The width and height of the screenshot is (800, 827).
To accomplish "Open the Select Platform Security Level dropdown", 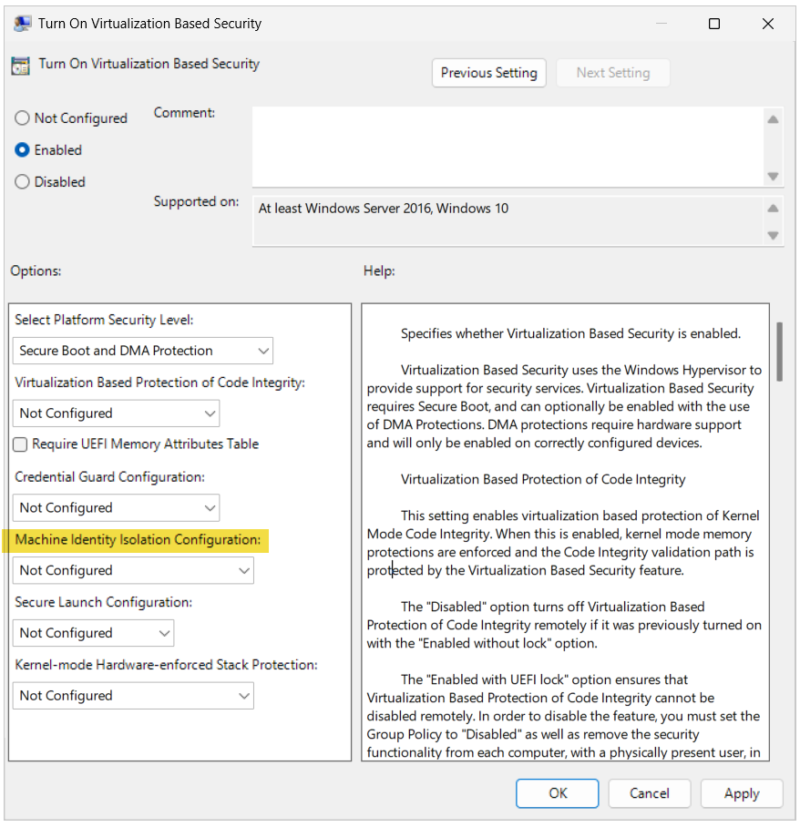I will pos(143,351).
